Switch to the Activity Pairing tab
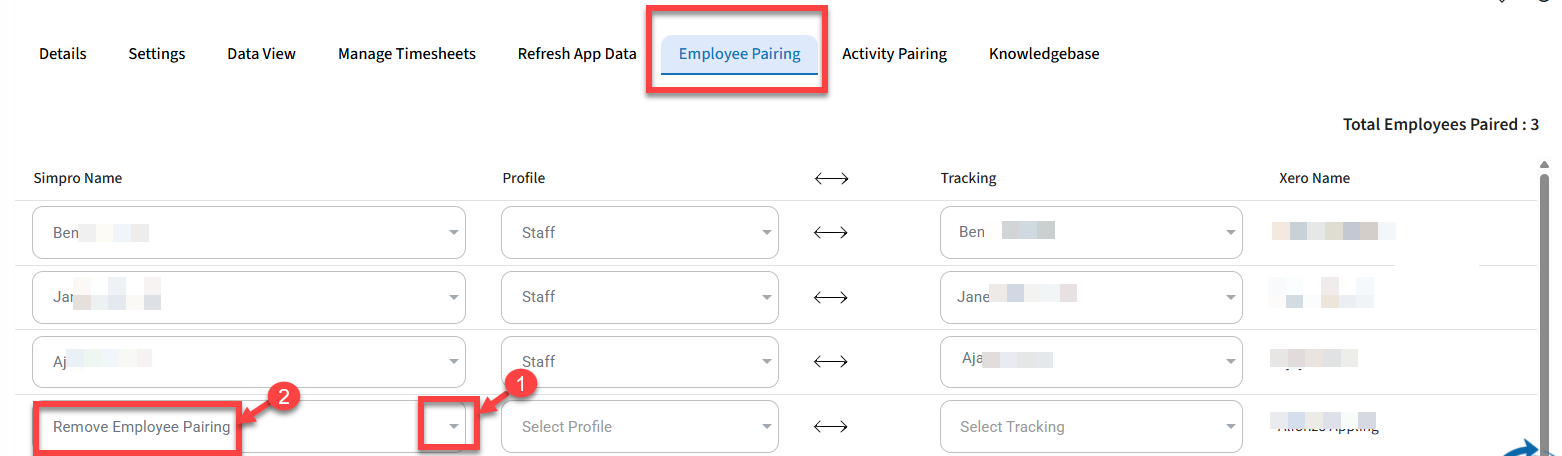 click(x=894, y=54)
